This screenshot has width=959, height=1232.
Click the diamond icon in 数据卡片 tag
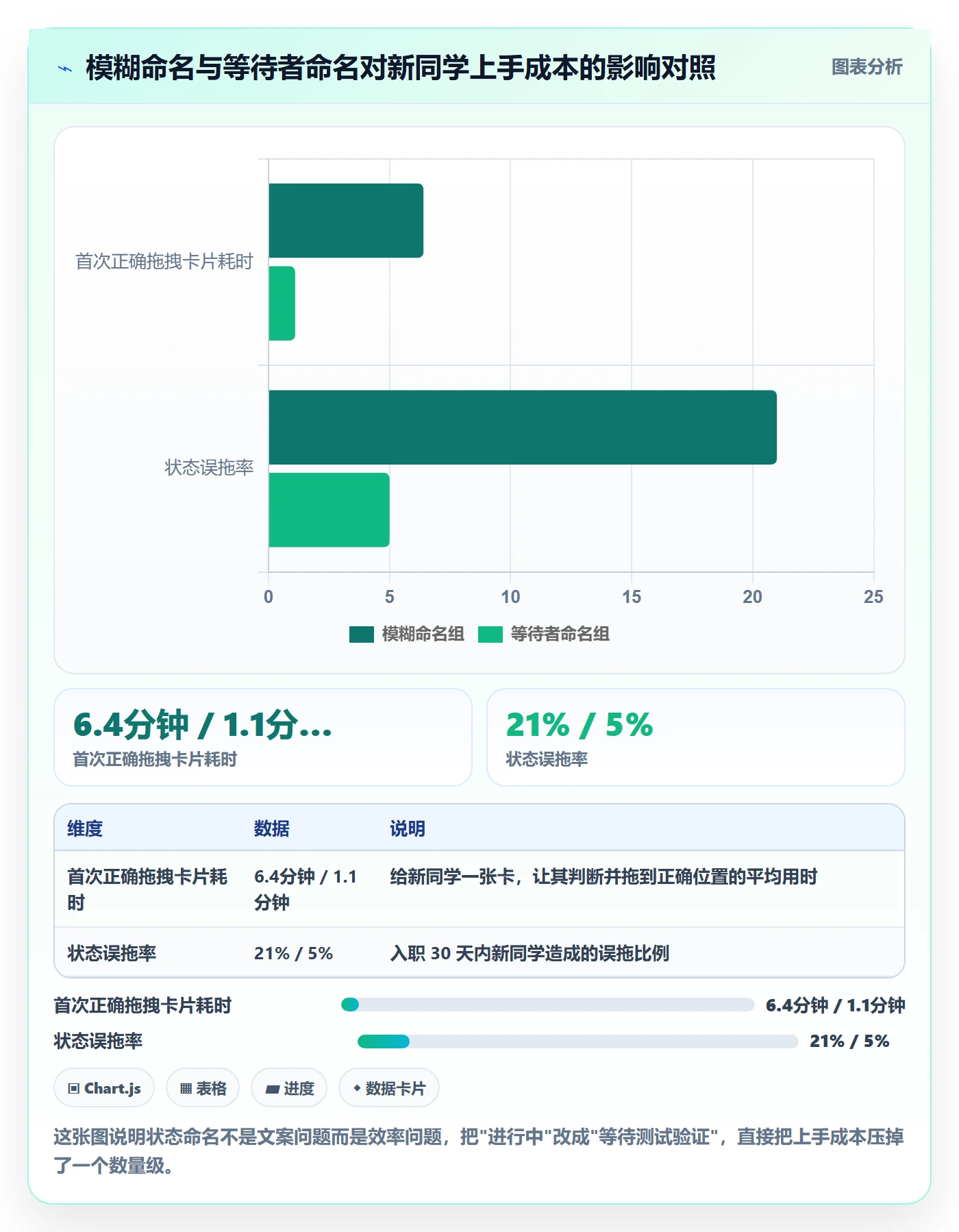[x=357, y=1088]
